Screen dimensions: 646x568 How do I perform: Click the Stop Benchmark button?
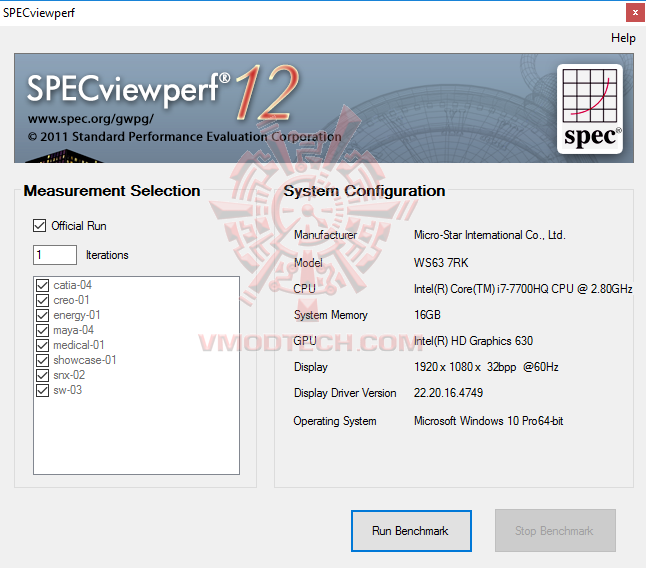[x=555, y=531]
